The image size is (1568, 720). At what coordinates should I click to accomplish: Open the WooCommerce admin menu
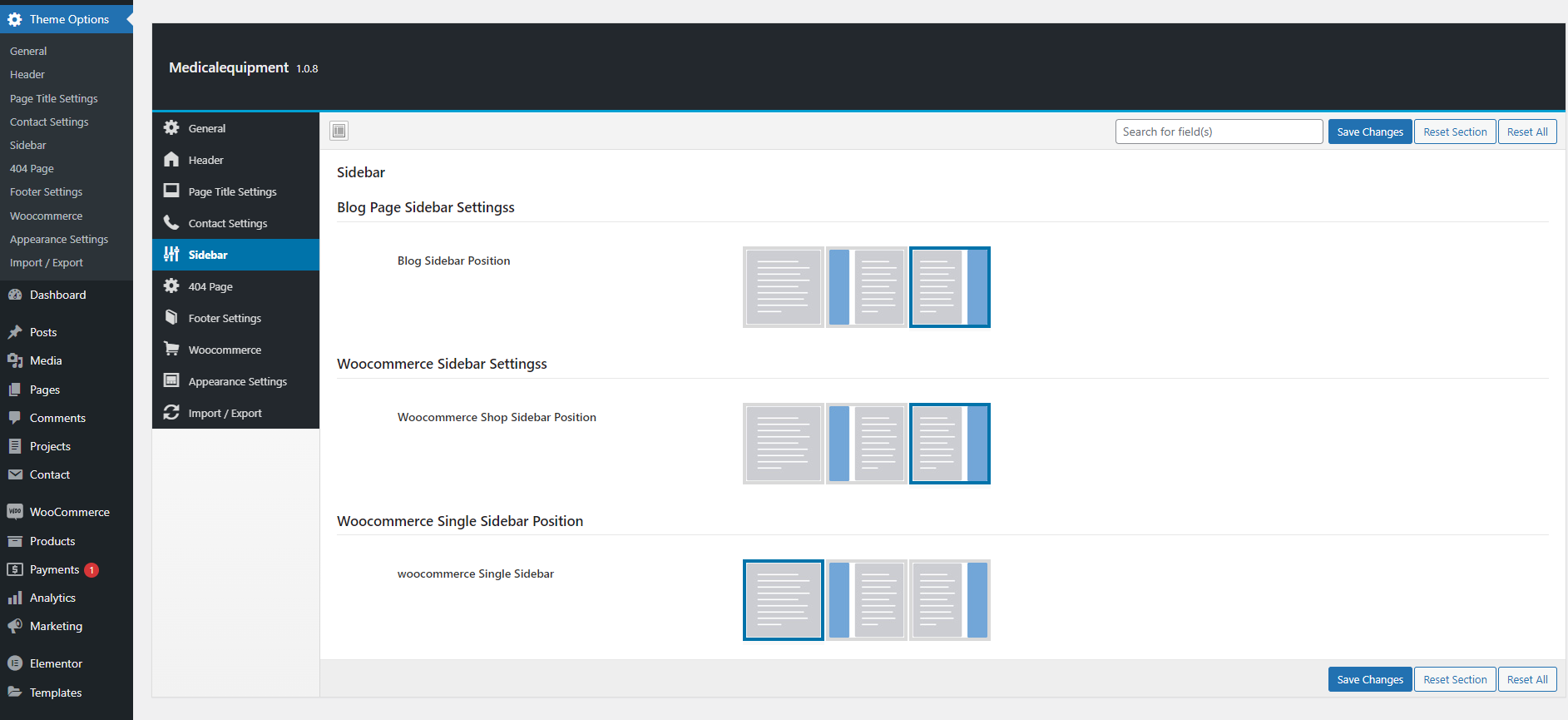[69, 512]
